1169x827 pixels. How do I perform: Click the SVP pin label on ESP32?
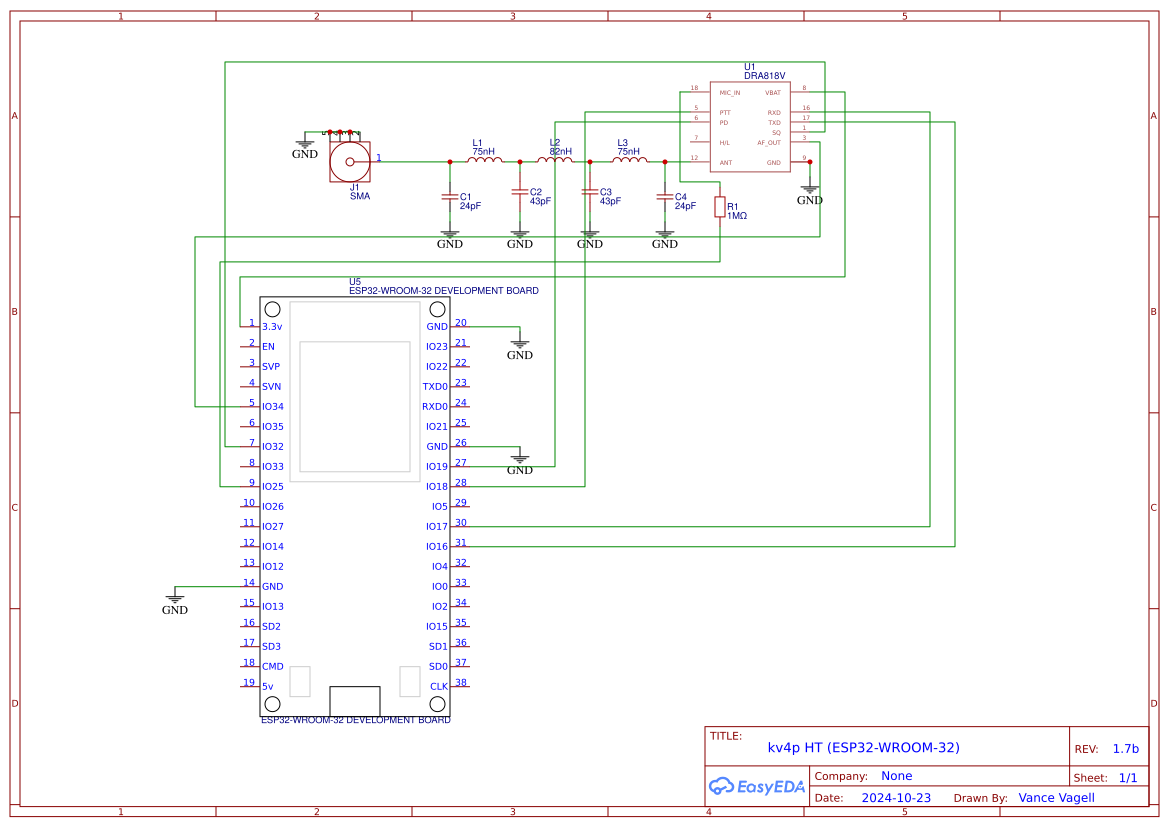coord(271,367)
